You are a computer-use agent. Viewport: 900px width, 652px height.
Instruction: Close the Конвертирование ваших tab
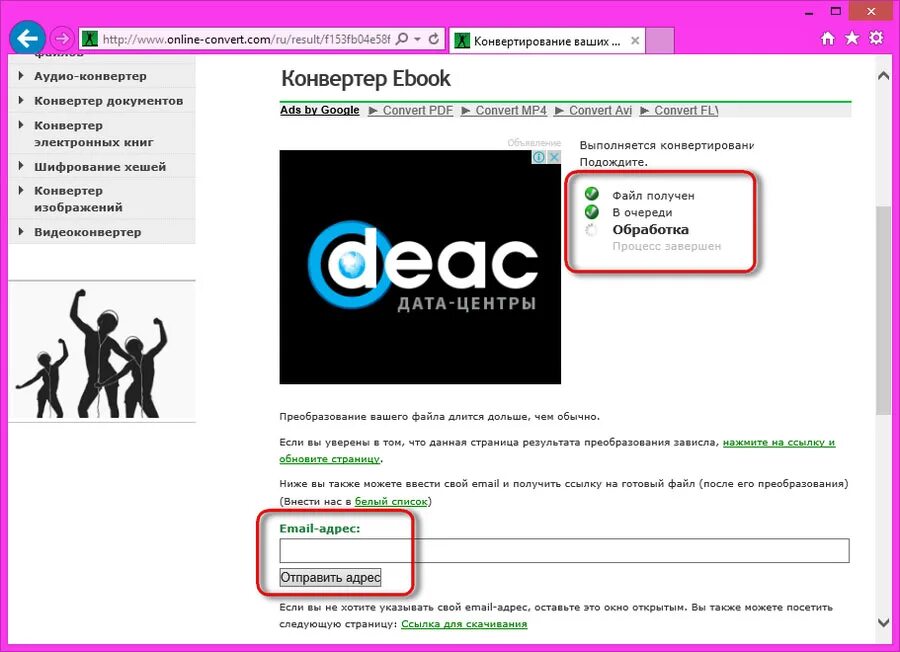point(635,41)
